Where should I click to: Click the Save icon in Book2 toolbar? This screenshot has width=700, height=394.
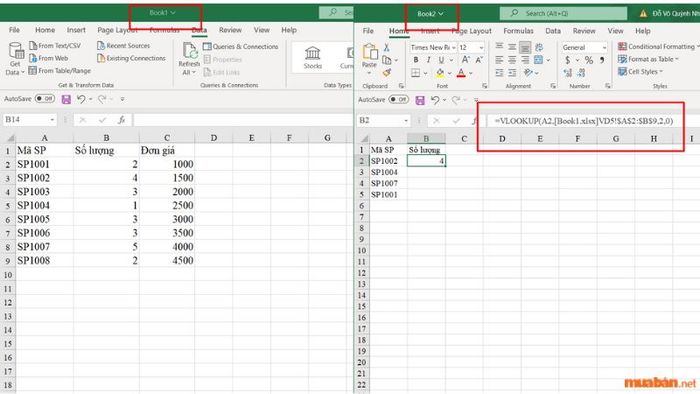420,100
